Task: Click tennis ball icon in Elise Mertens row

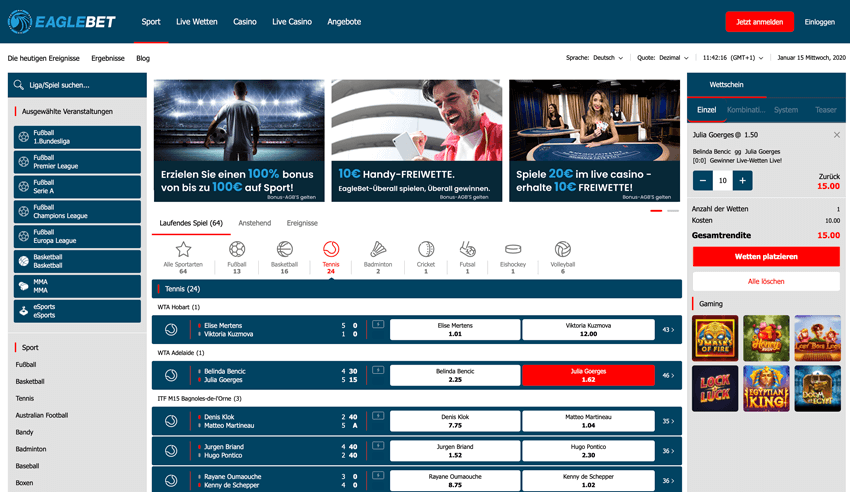Action: pos(171,329)
